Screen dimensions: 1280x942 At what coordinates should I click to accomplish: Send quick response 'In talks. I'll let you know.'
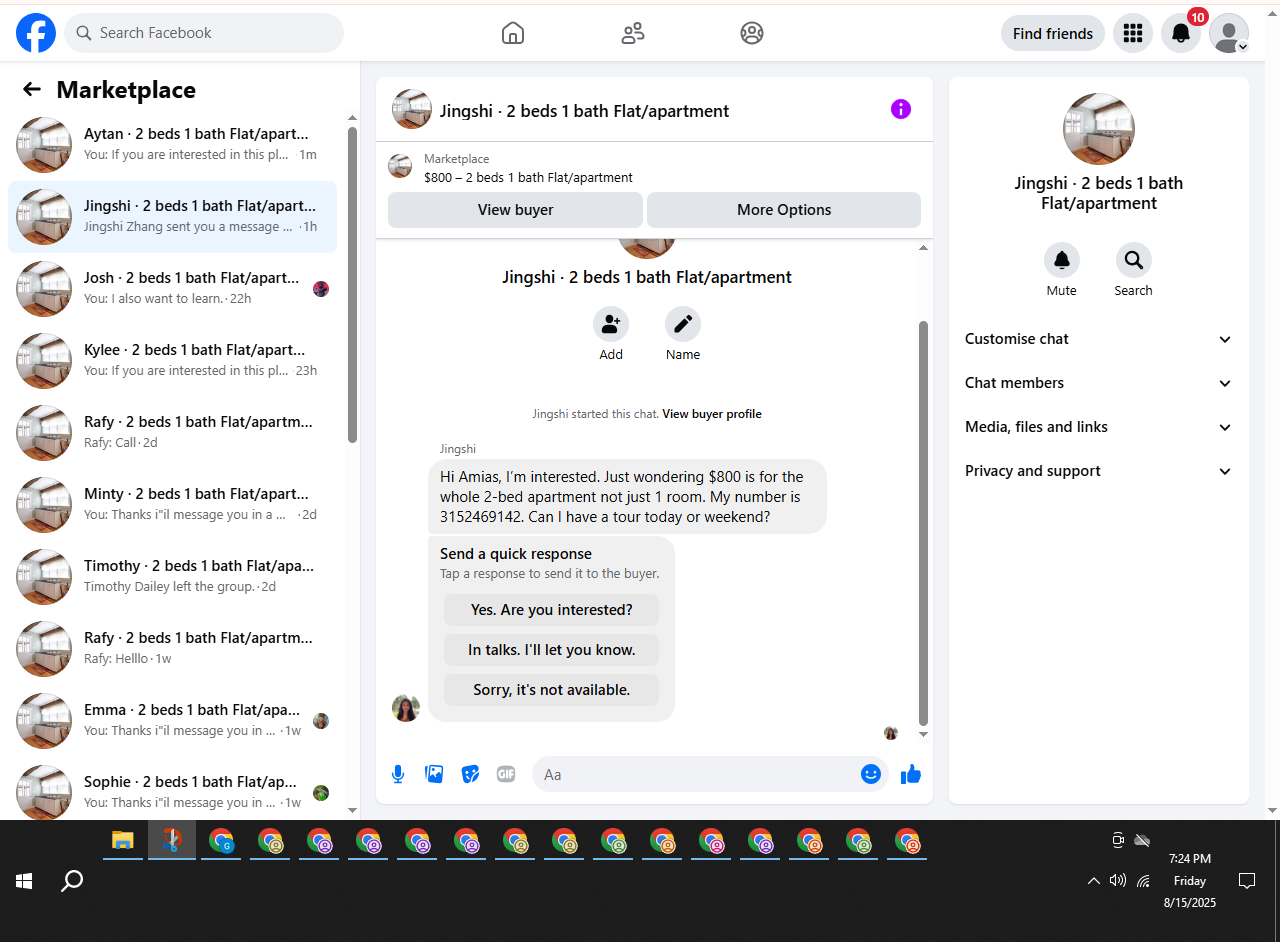point(552,650)
